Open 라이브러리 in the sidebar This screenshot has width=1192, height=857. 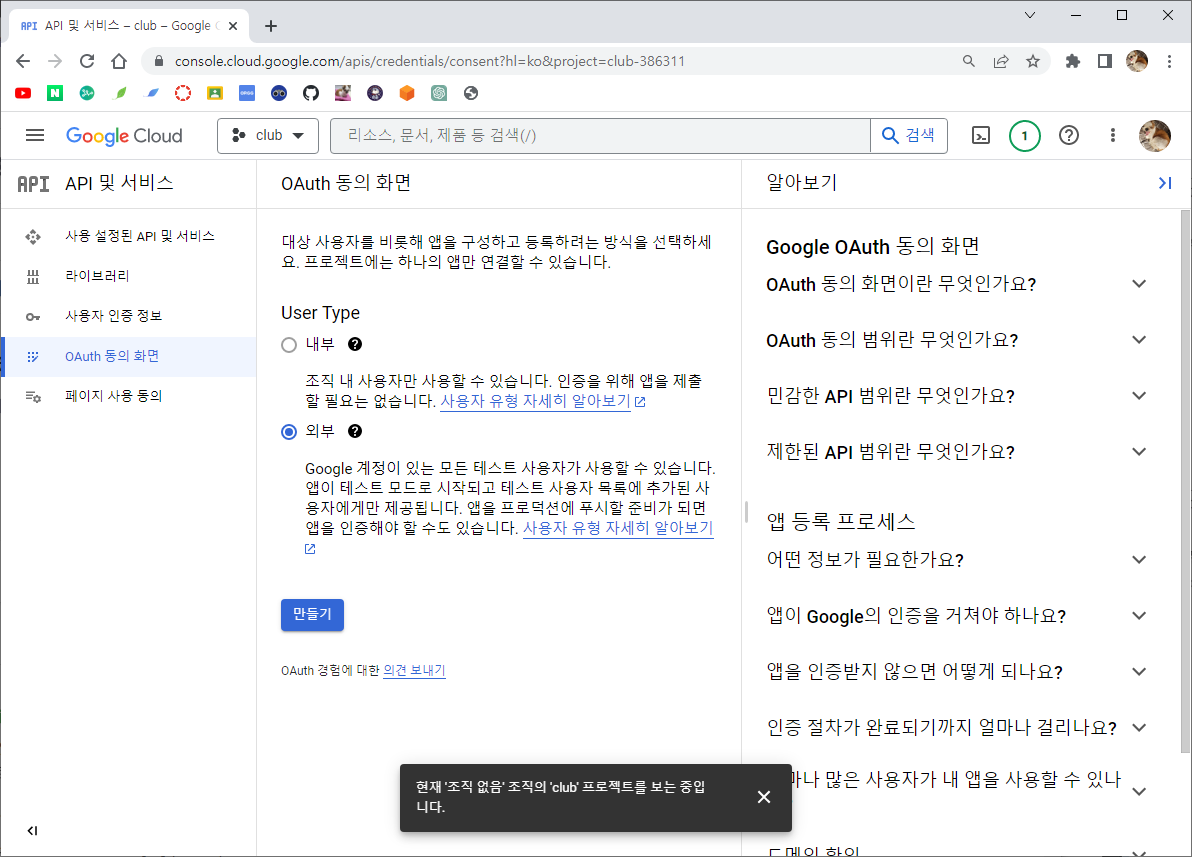coord(129,276)
